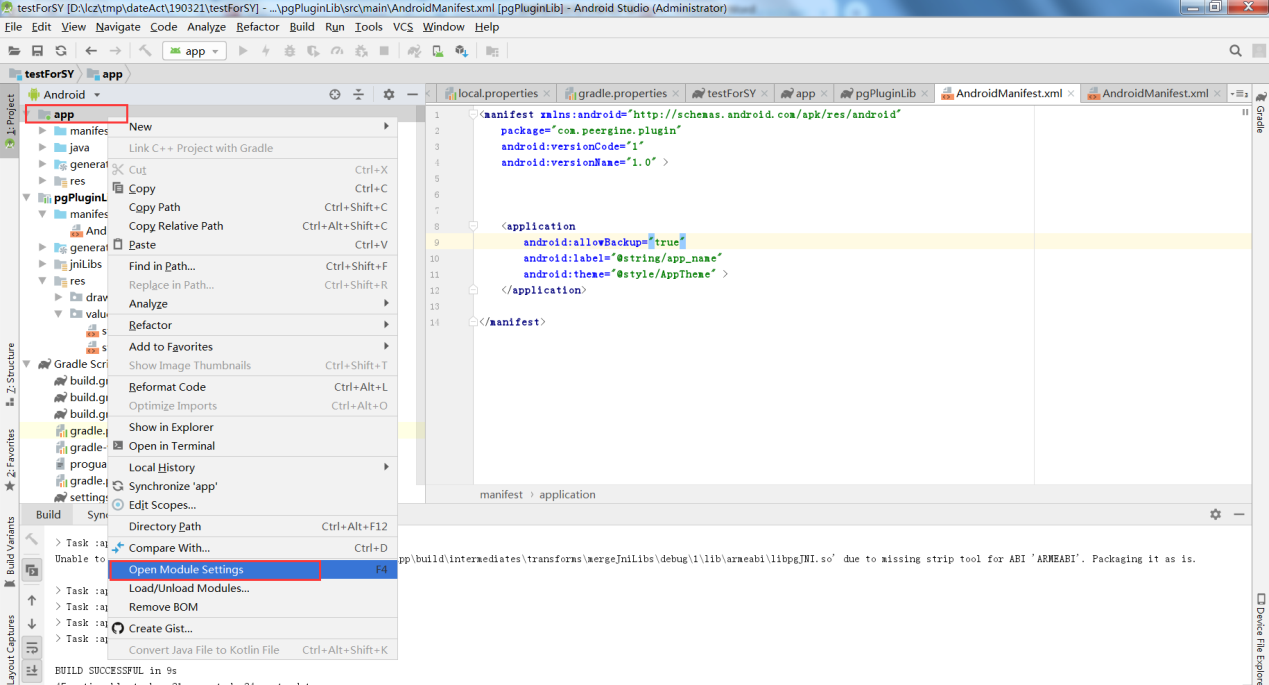Click the green Run play icon

point(243,51)
